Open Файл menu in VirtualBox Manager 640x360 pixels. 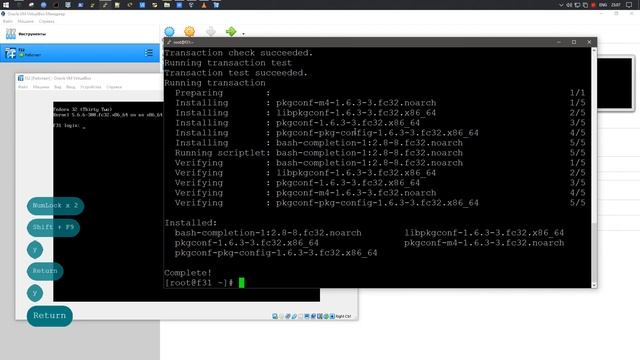8,21
